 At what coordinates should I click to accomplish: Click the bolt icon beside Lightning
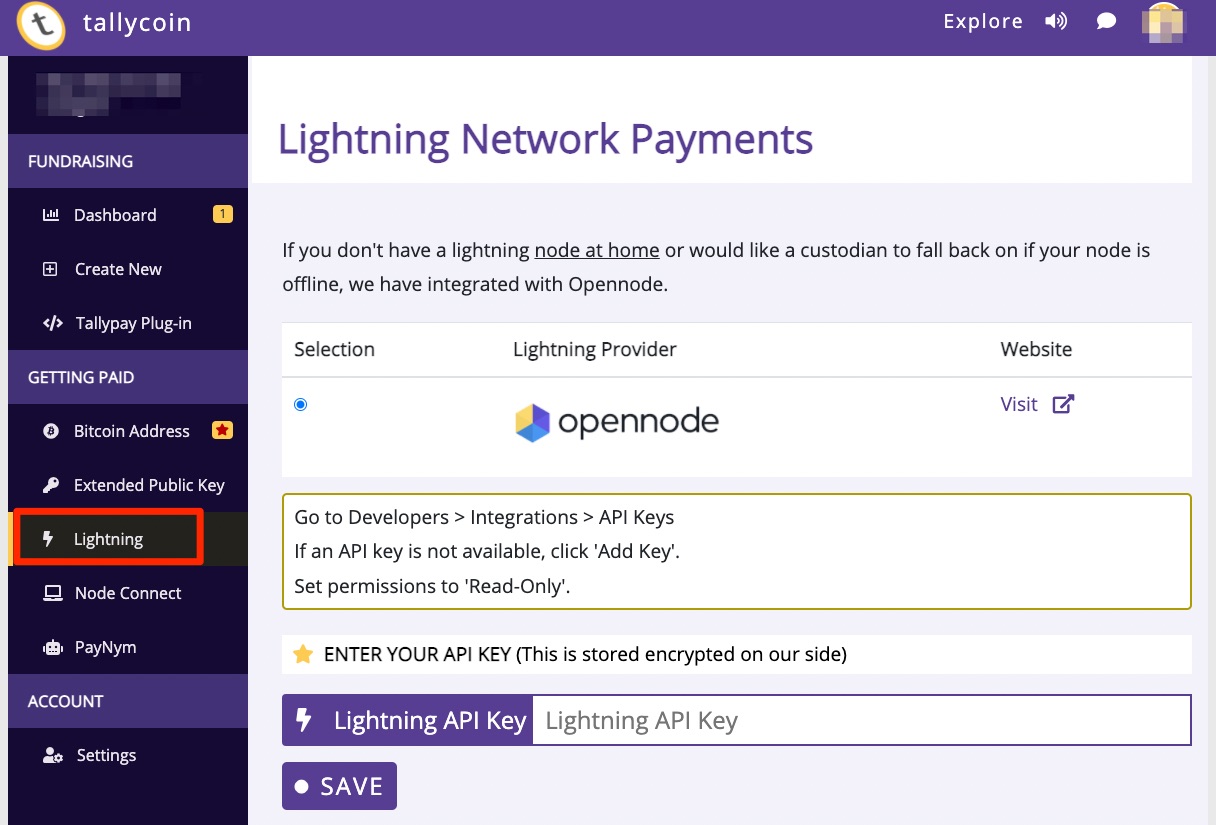click(47, 539)
